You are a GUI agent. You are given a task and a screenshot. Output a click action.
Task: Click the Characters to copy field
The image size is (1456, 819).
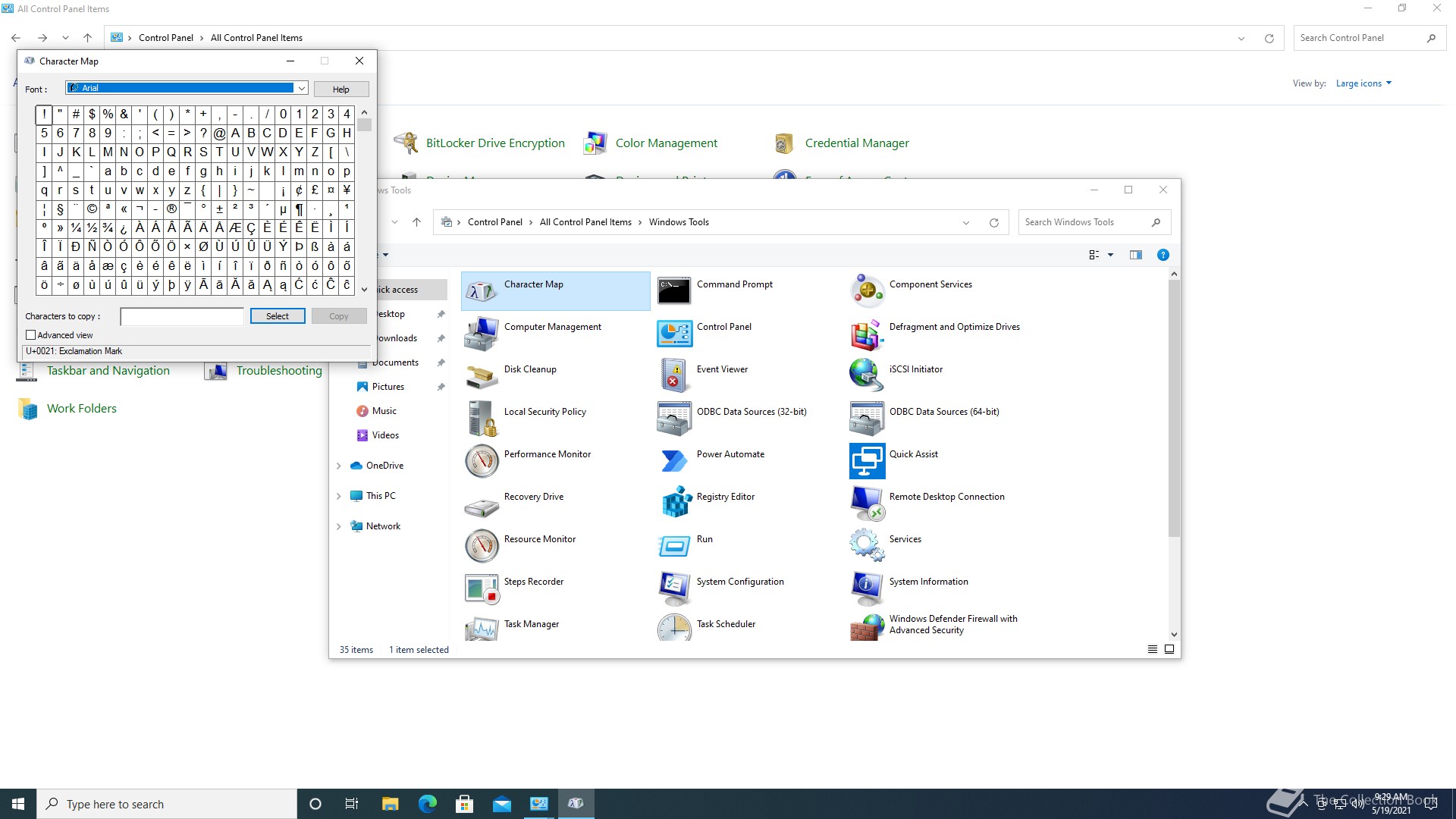point(182,316)
